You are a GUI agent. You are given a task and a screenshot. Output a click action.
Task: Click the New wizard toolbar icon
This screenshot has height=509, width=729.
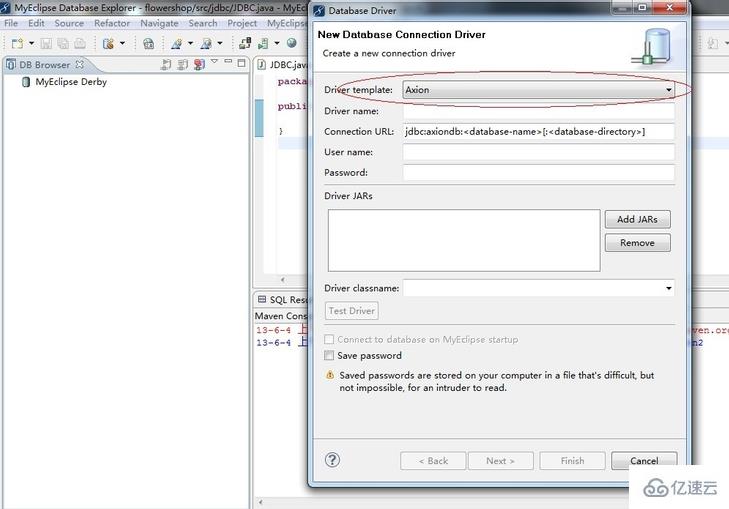click(x=17, y=44)
